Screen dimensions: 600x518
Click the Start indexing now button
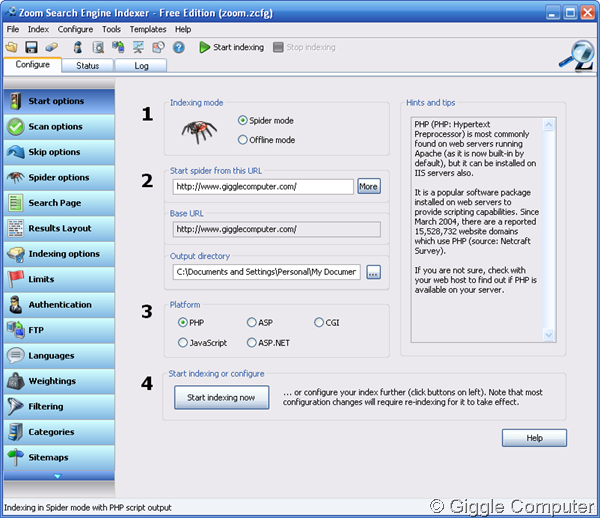click(222, 397)
